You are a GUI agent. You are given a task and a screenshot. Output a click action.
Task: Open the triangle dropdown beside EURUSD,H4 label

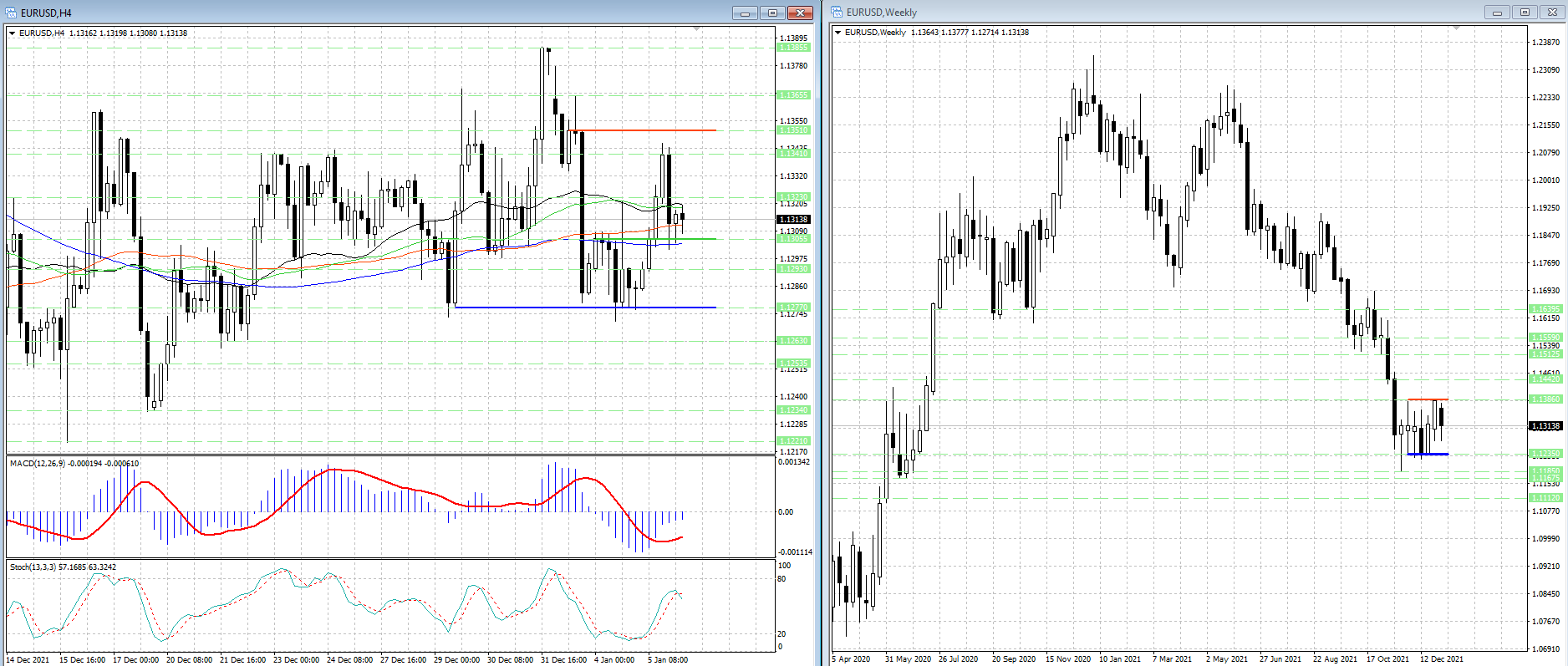point(12,33)
